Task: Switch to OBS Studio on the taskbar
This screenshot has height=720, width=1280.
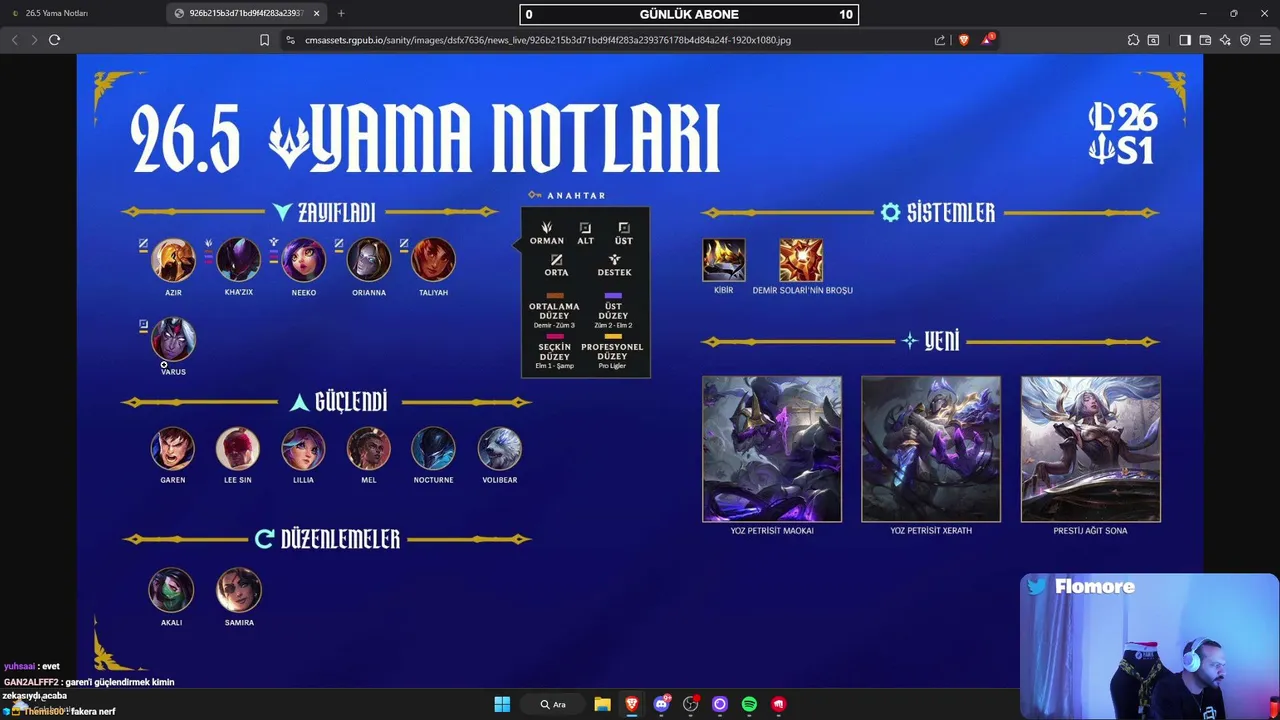Action: [x=690, y=704]
